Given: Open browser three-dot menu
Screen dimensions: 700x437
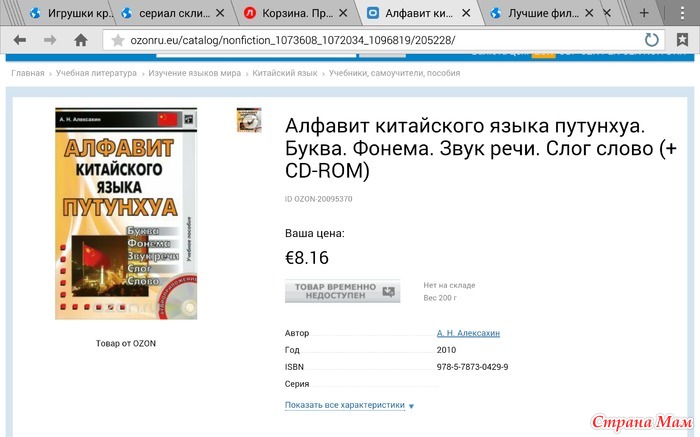Looking at the screenshot, I should [x=682, y=13].
